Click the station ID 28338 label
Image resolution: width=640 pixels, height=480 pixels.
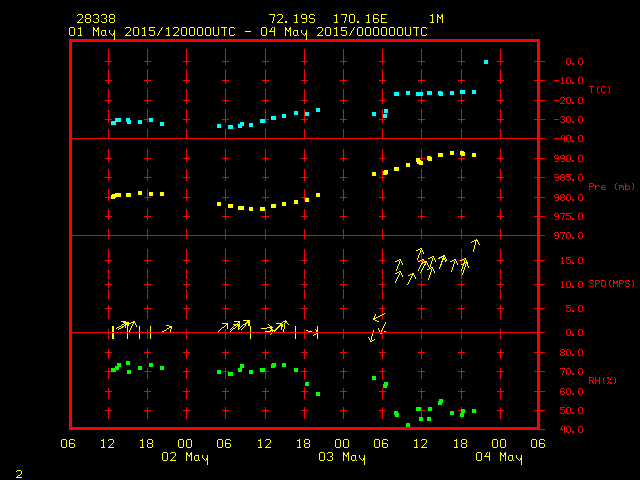(x=95, y=19)
